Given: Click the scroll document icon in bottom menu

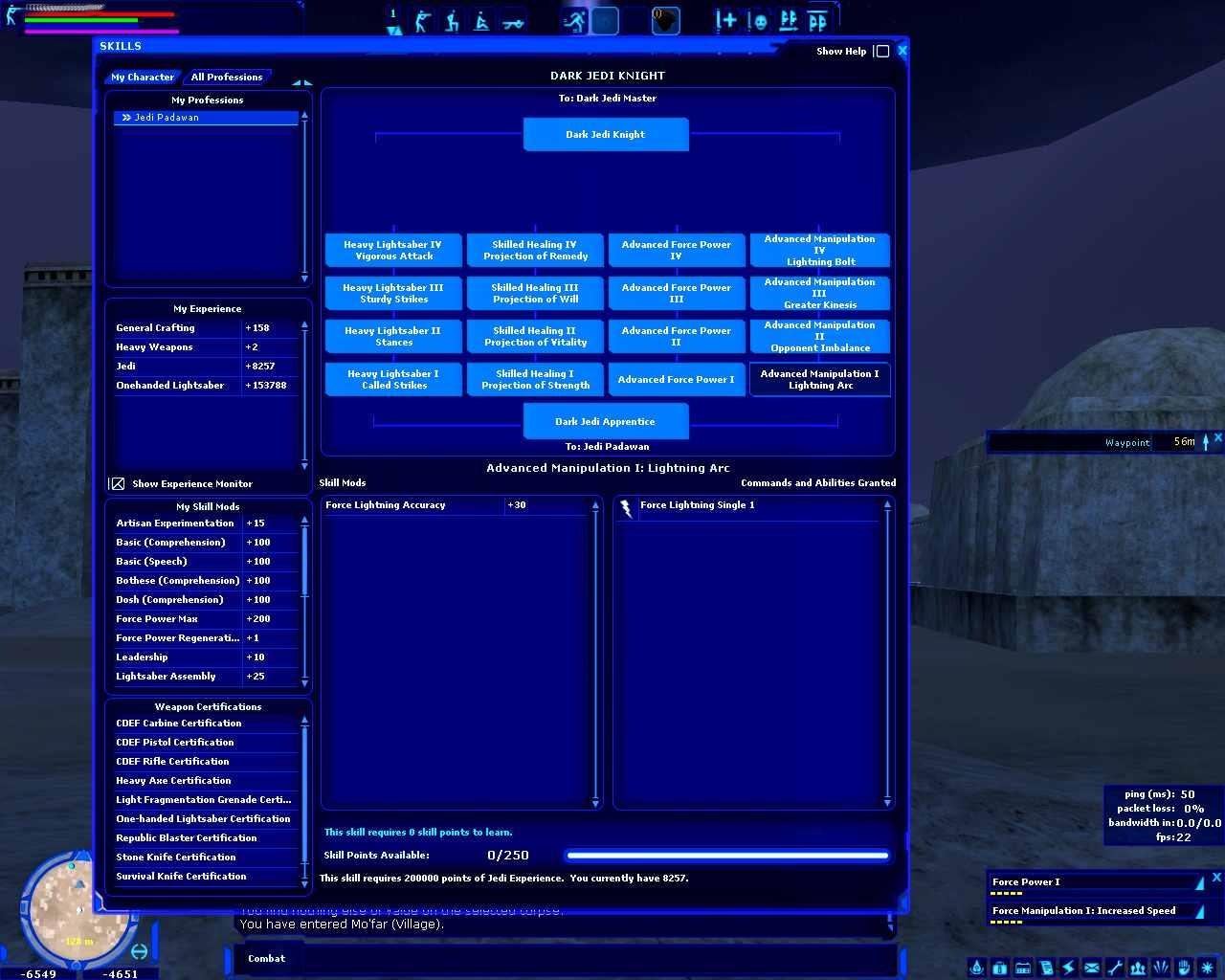Looking at the screenshot, I should 1046,968.
